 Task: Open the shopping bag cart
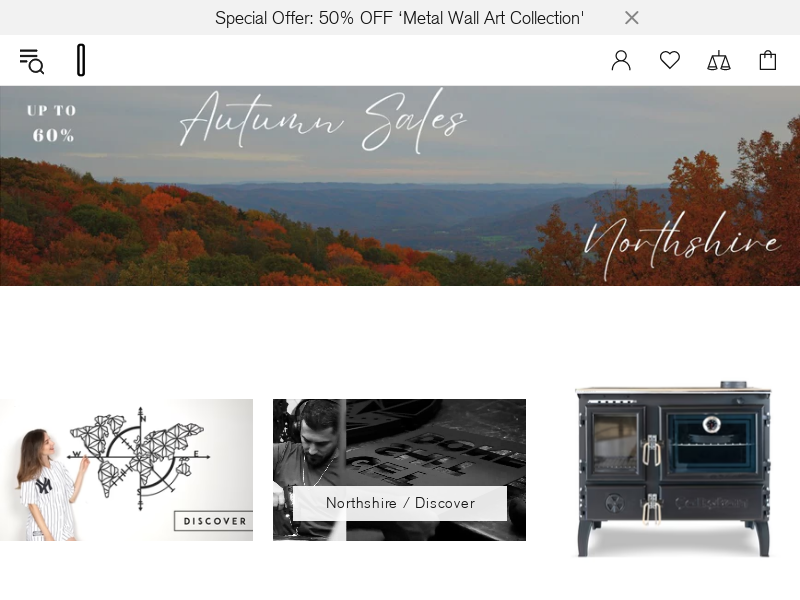click(767, 60)
